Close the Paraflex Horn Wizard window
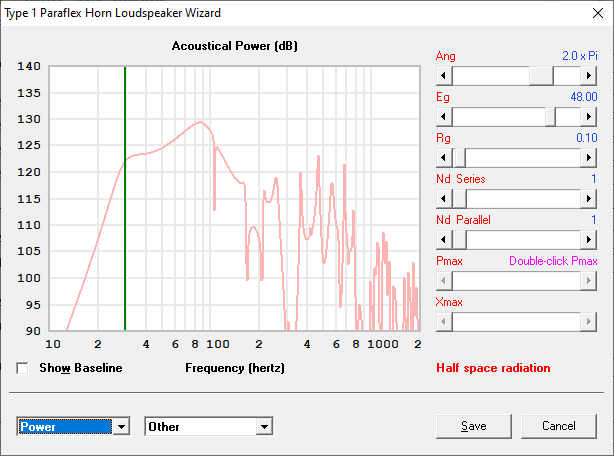 [x=598, y=13]
